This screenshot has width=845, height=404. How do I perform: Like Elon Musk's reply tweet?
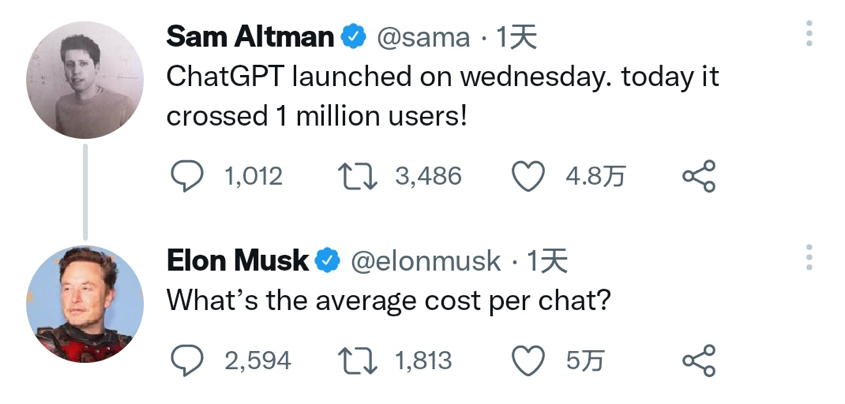point(528,360)
